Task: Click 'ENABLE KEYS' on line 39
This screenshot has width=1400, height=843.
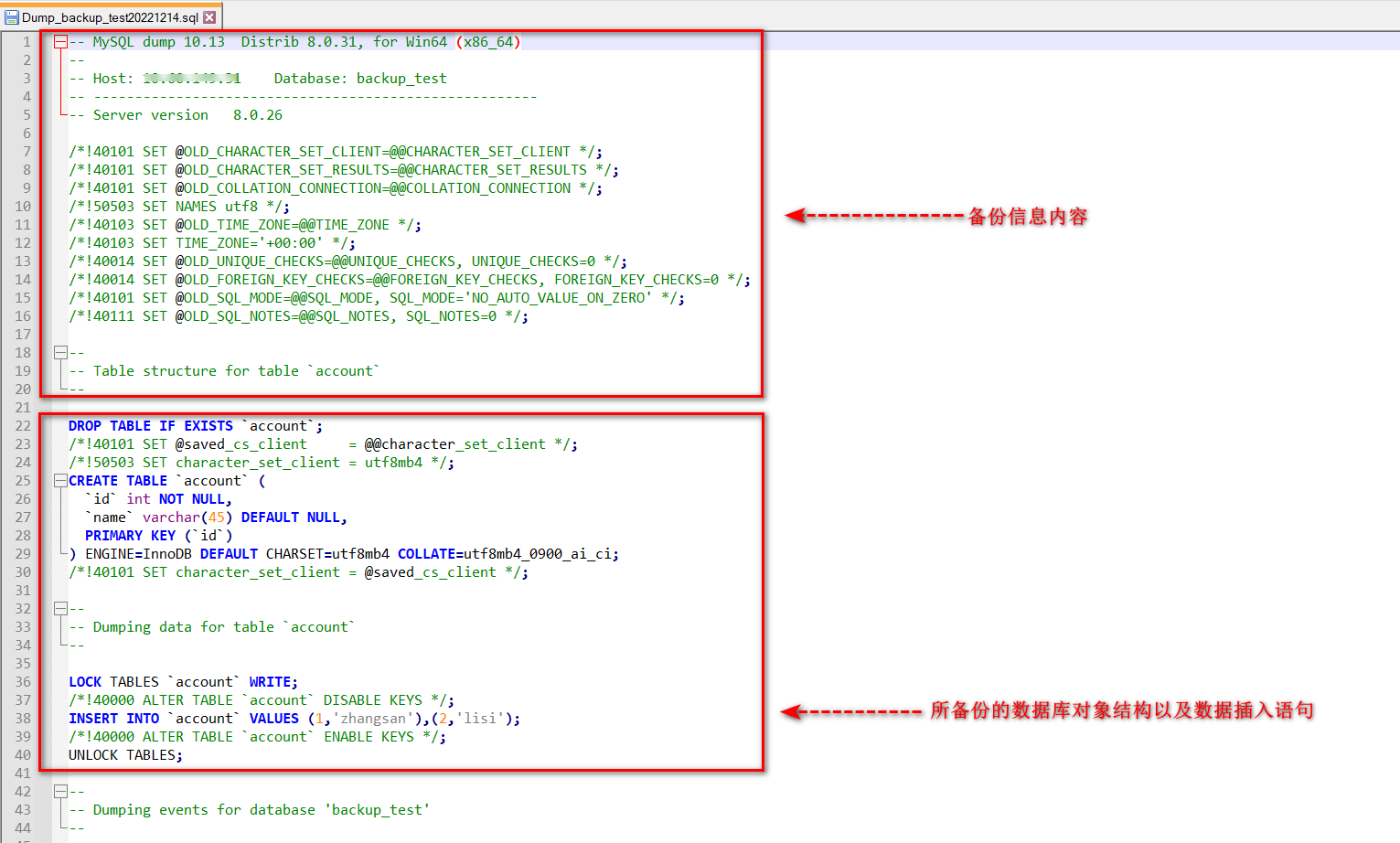Action: point(369,737)
